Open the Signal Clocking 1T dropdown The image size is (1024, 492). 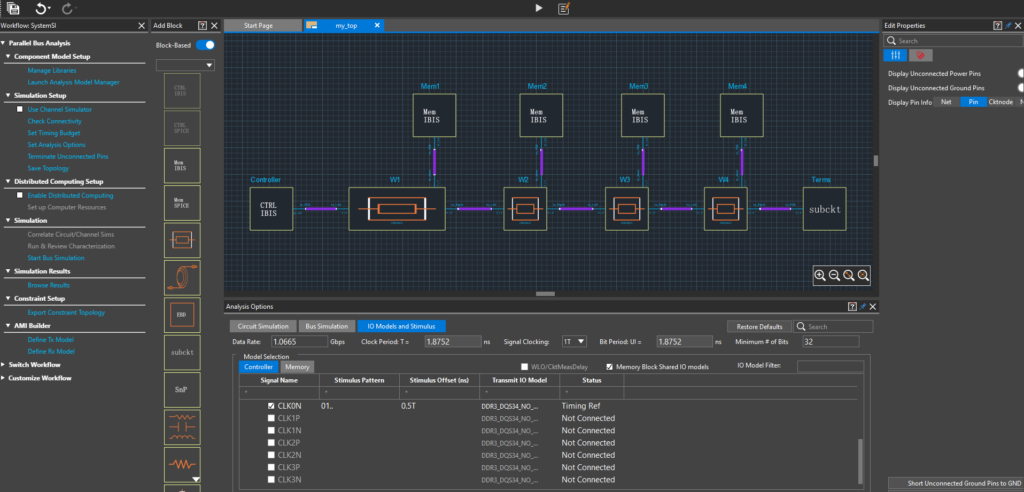coord(574,342)
